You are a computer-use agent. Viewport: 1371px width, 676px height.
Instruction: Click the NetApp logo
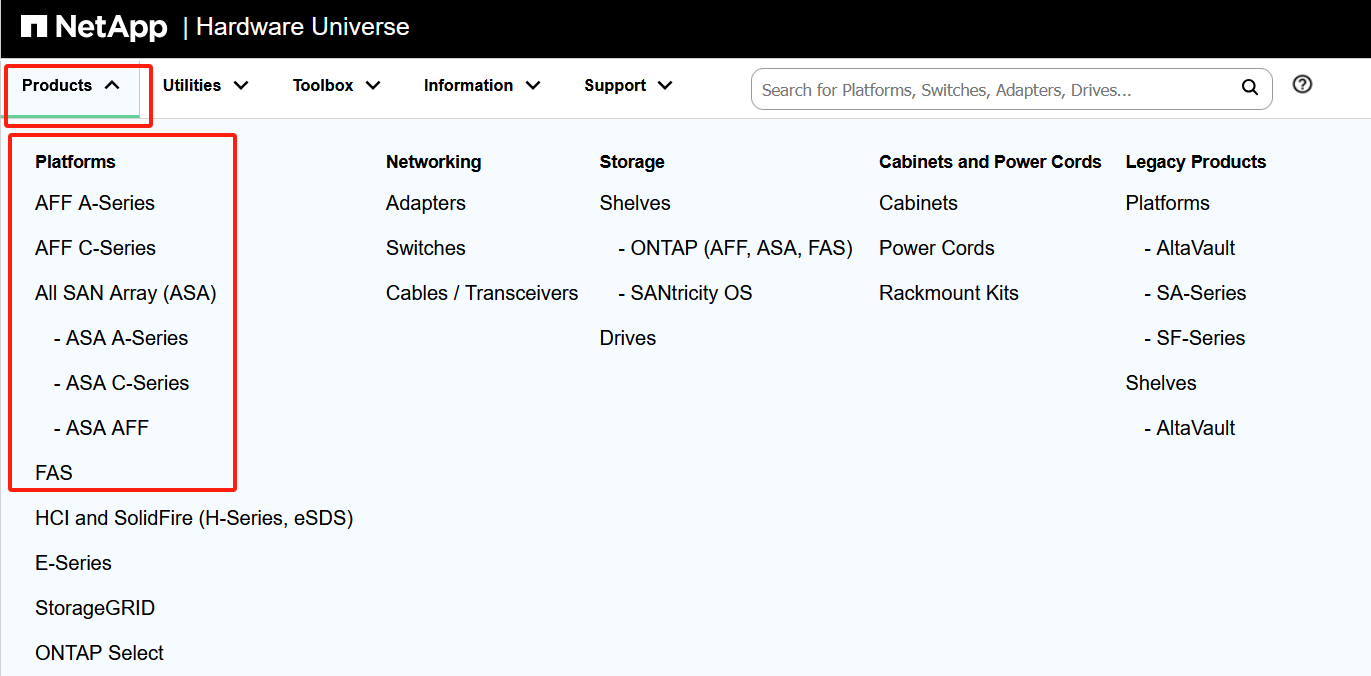click(94, 27)
